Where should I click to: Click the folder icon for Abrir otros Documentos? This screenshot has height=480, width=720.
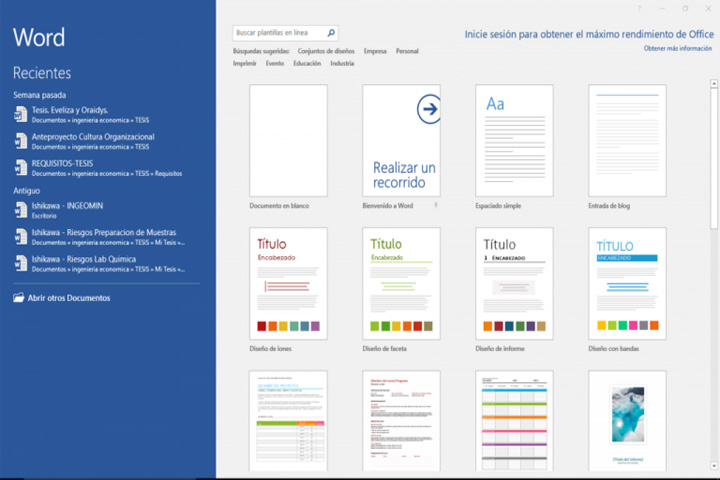point(18,298)
